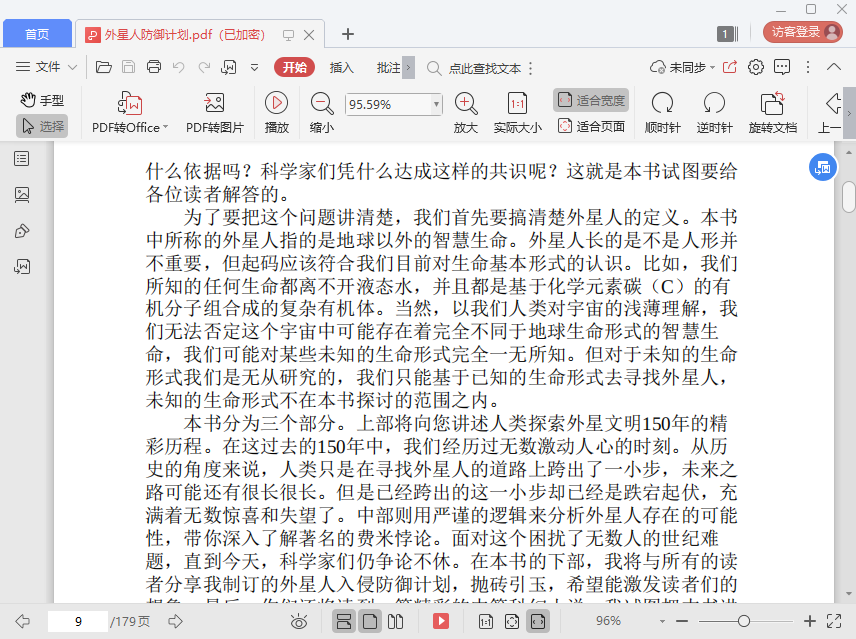Switch to the 开始 ribbon tab
Viewport: 856px width, 639px height.
(294, 67)
